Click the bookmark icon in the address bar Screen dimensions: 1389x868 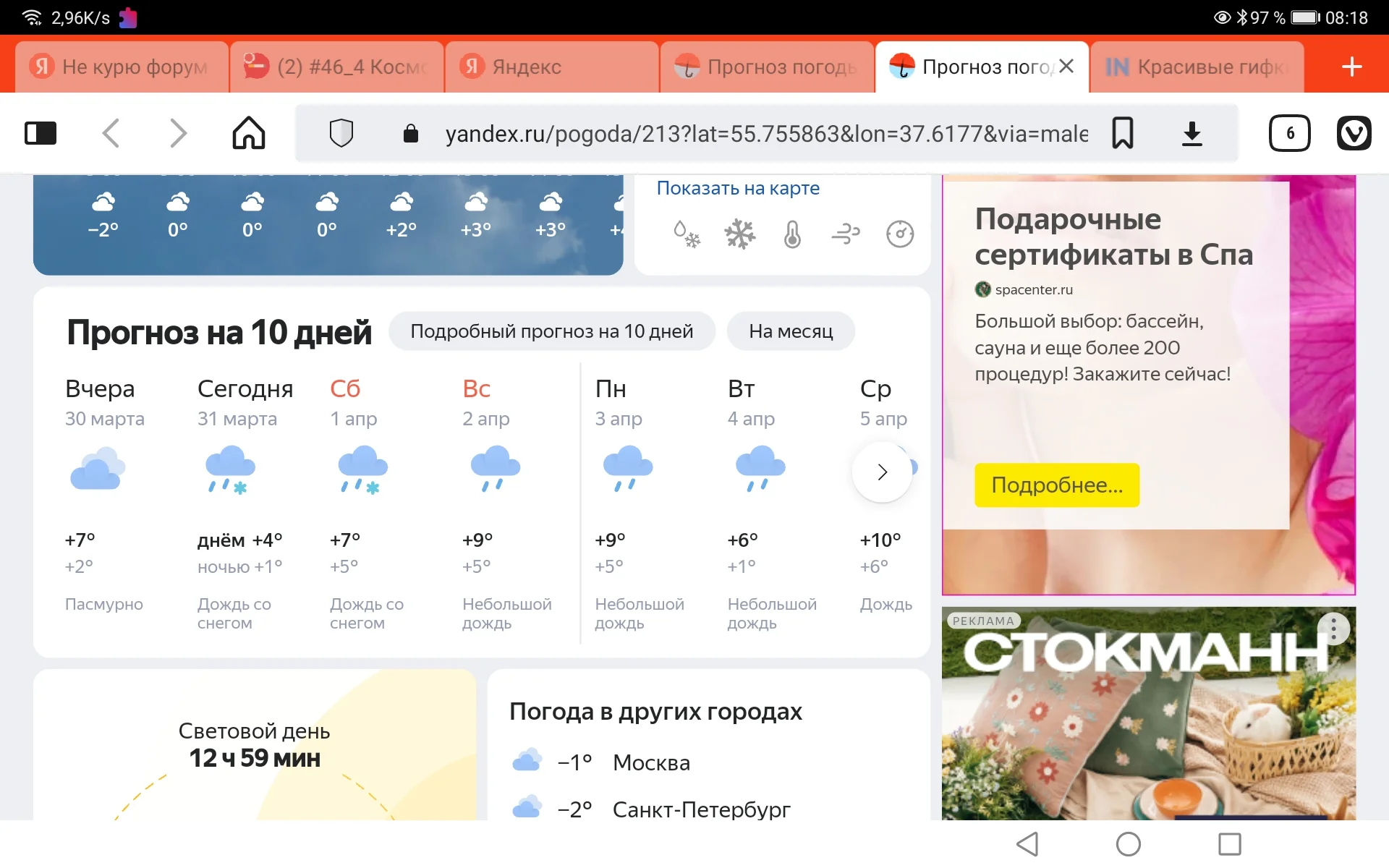point(1122,133)
